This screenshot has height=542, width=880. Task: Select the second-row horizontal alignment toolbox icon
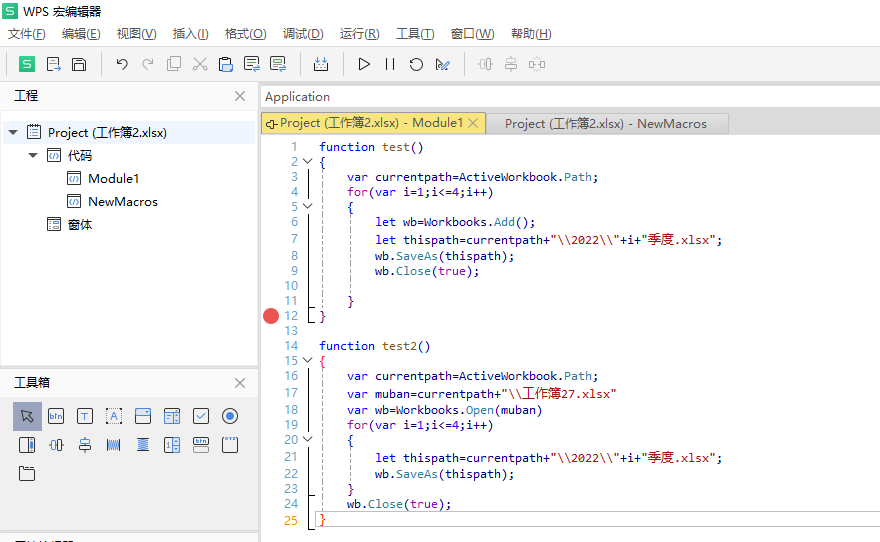click(56, 445)
